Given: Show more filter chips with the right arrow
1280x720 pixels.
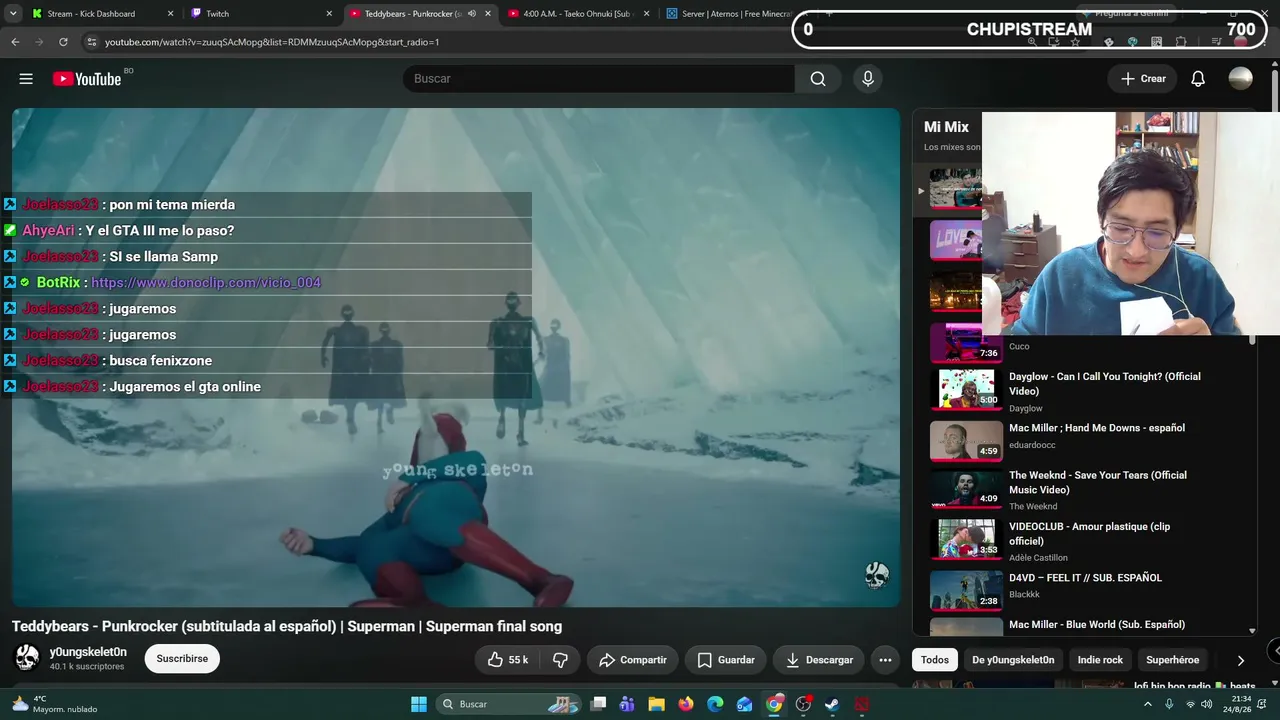Looking at the screenshot, I should [1240, 660].
